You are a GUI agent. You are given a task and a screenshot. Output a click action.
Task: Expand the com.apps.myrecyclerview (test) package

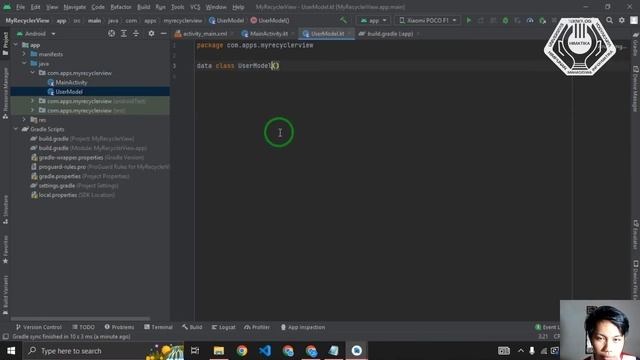click(x=32, y=110)
